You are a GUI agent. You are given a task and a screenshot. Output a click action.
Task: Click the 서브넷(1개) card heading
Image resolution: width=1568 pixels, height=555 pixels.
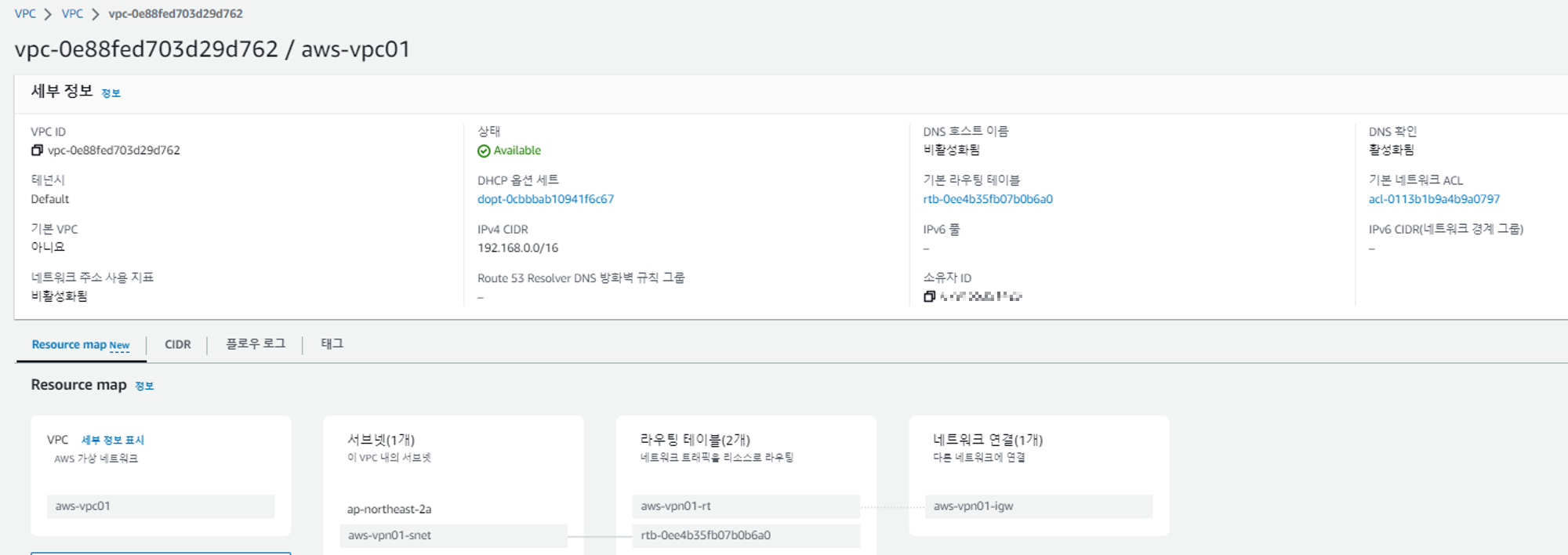pos(381,440)
